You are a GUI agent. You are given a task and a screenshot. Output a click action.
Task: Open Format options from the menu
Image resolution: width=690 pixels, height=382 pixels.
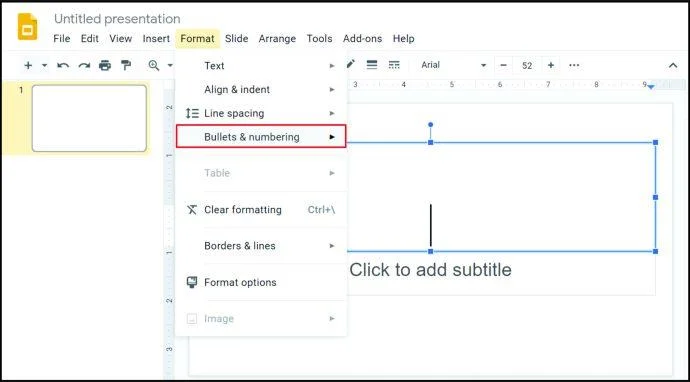point(261,283)
